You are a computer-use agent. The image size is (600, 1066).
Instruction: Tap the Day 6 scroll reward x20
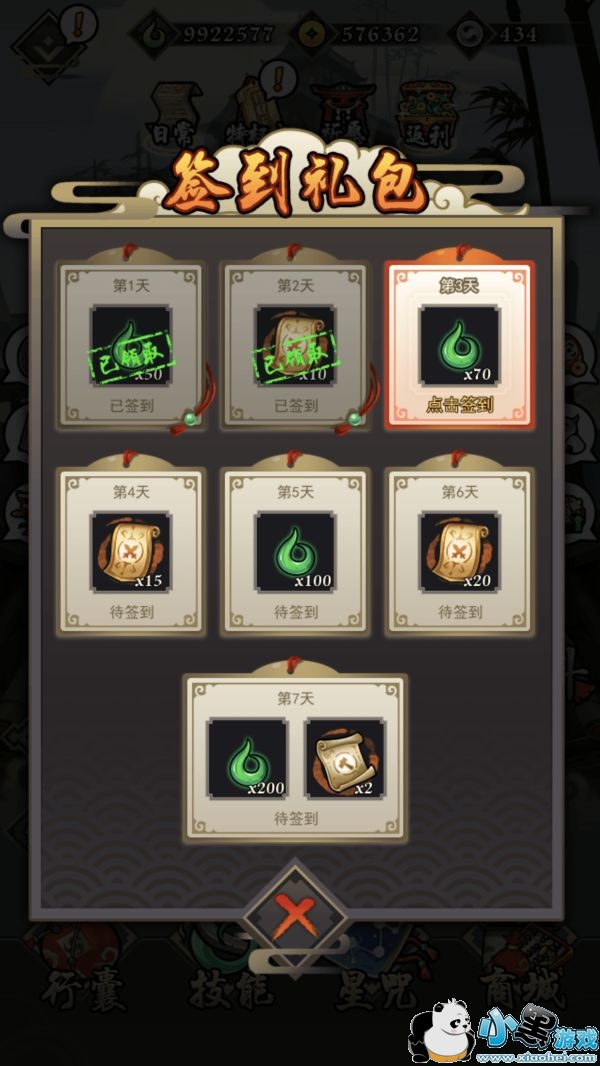tap(459, 551)
